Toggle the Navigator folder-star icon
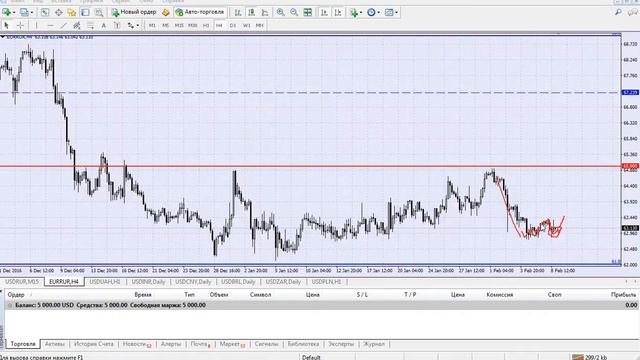The height and width of the screenshot is (360, 640). [72, 13]
